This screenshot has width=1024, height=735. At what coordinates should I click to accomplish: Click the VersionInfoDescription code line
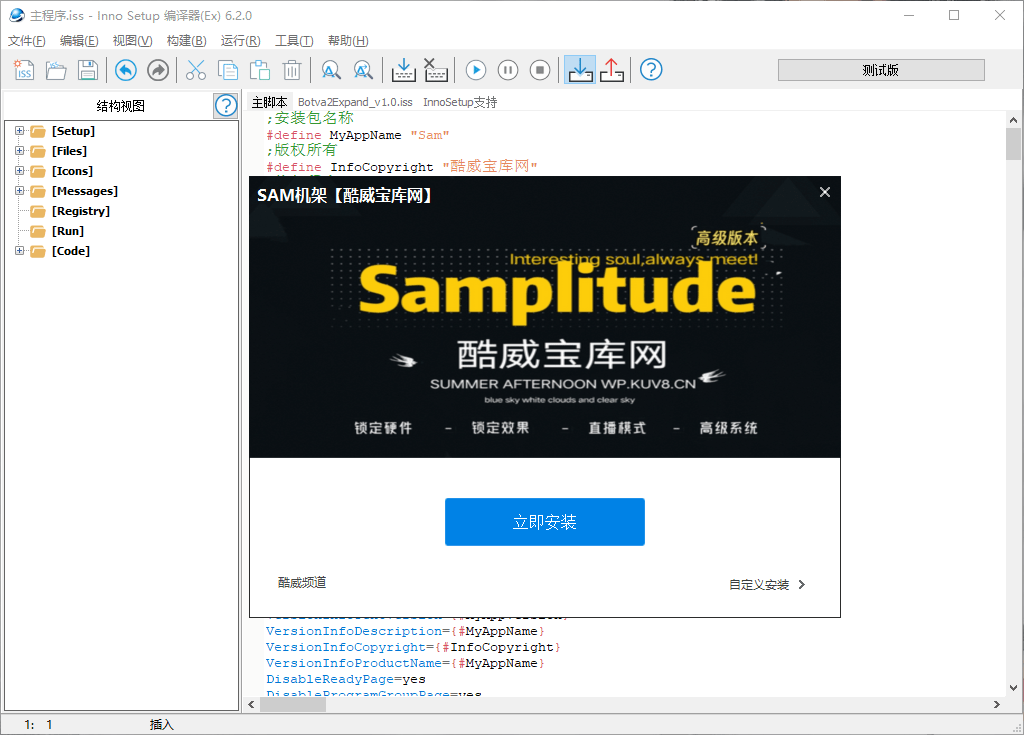click(x=405, y=631)
